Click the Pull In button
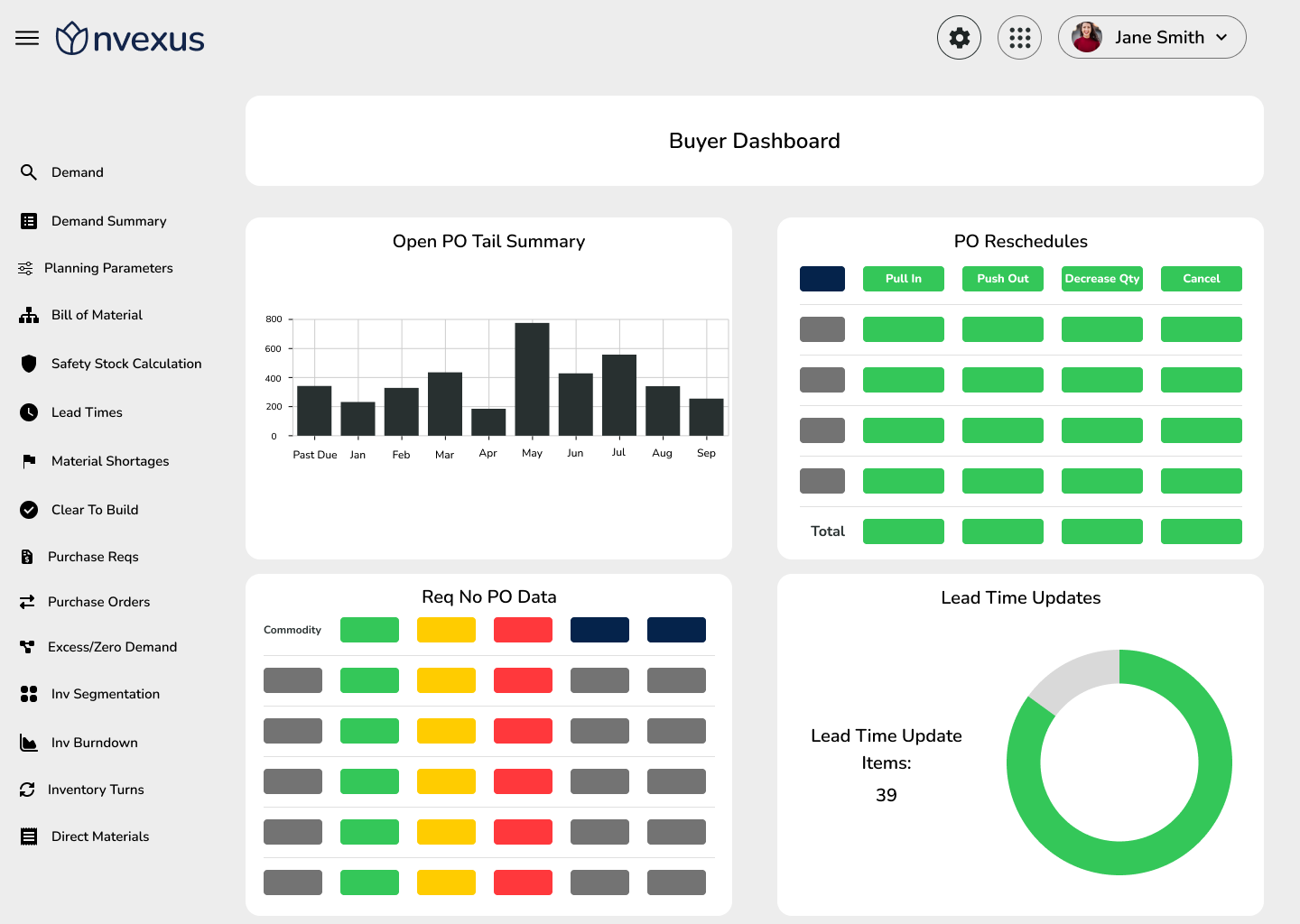This screenshot has width=1300, height=924. (x=904, y=279)
